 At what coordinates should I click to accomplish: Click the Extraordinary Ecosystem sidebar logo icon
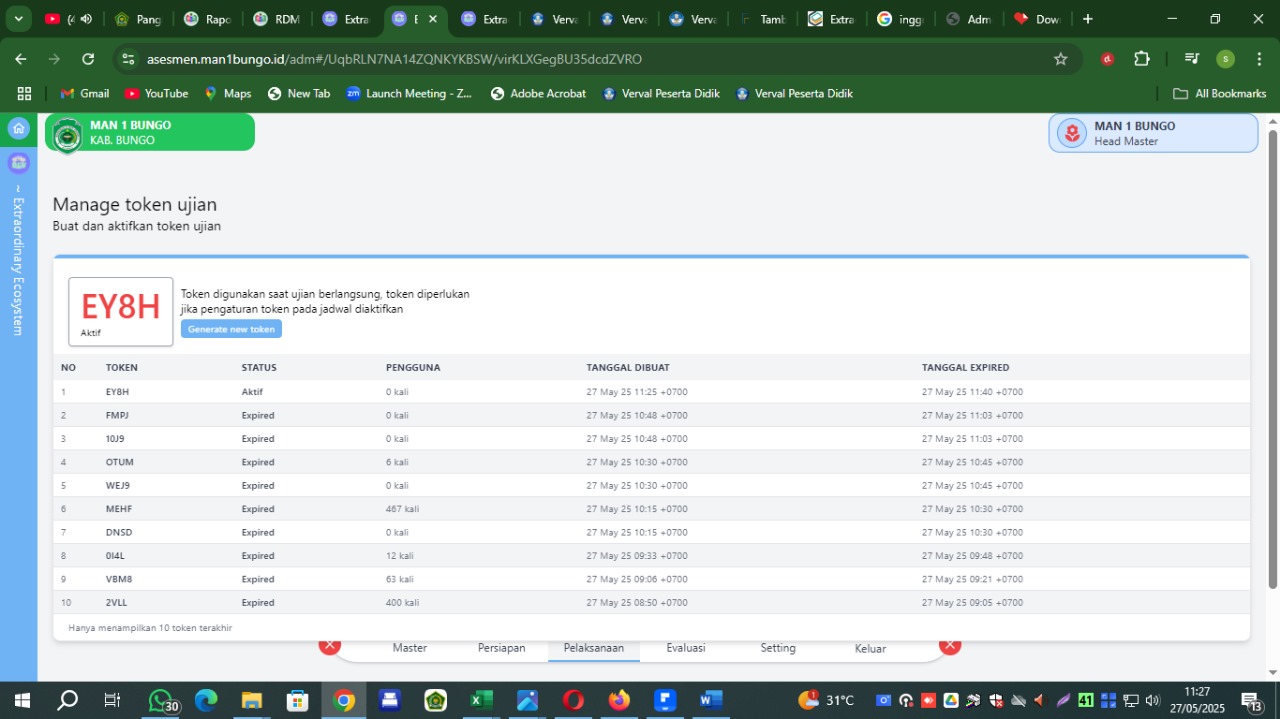(x=18, y=162)
